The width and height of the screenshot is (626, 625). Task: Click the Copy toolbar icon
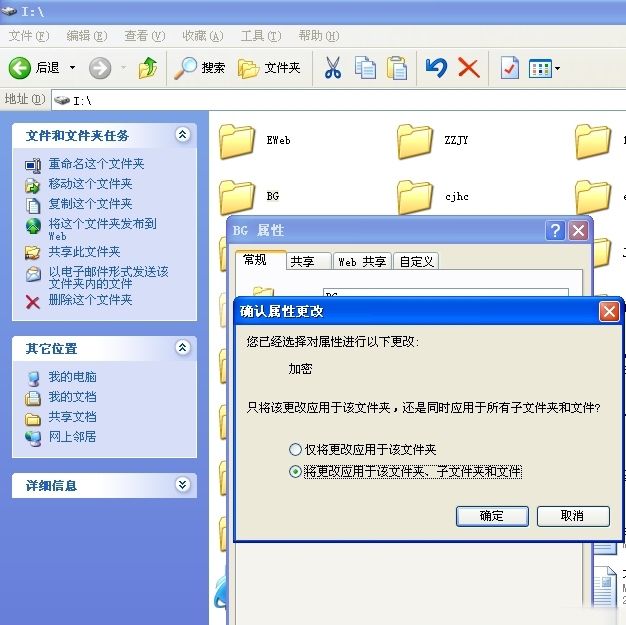tap(365, 68)
